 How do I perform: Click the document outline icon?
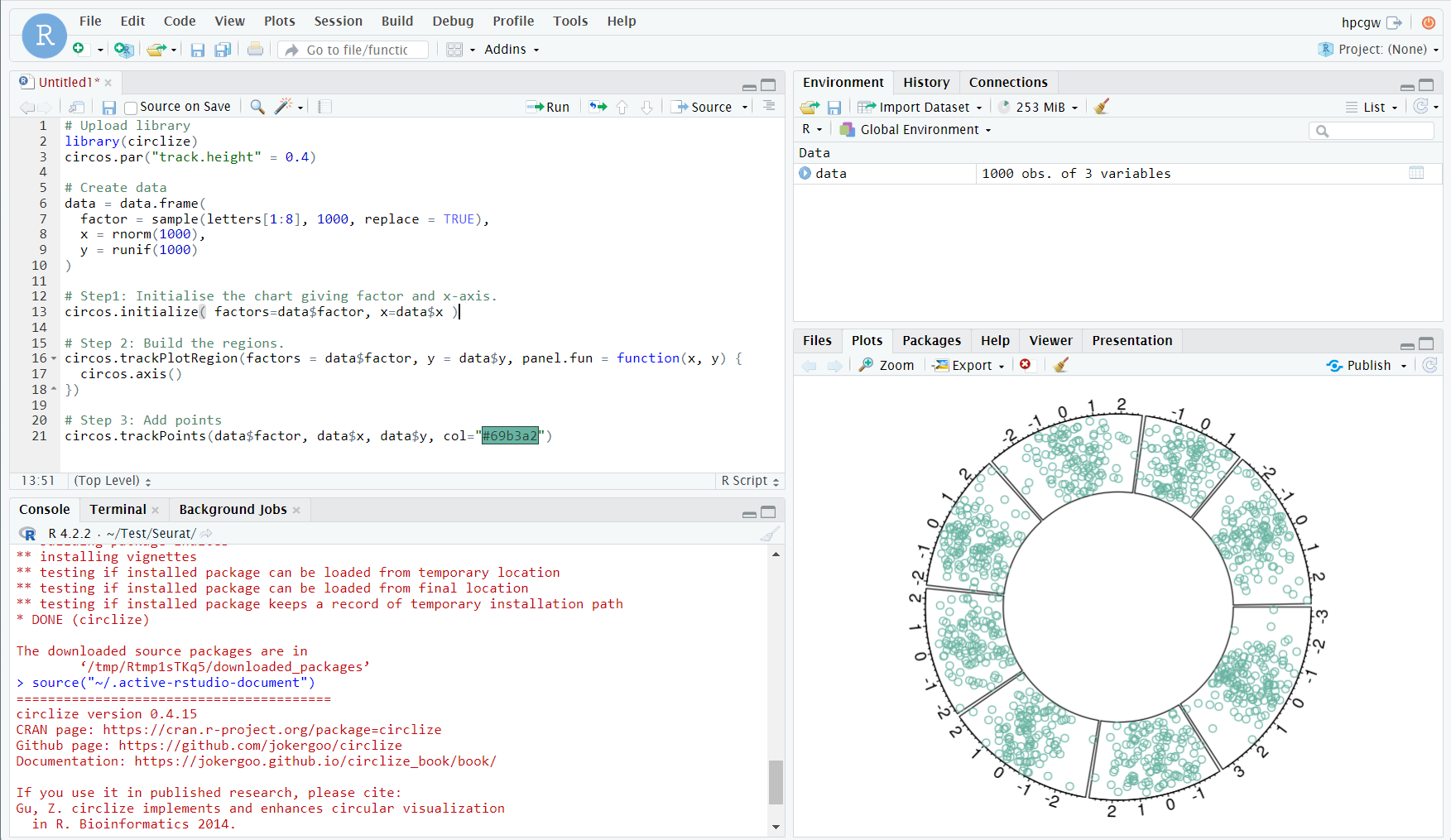(769, 106)
